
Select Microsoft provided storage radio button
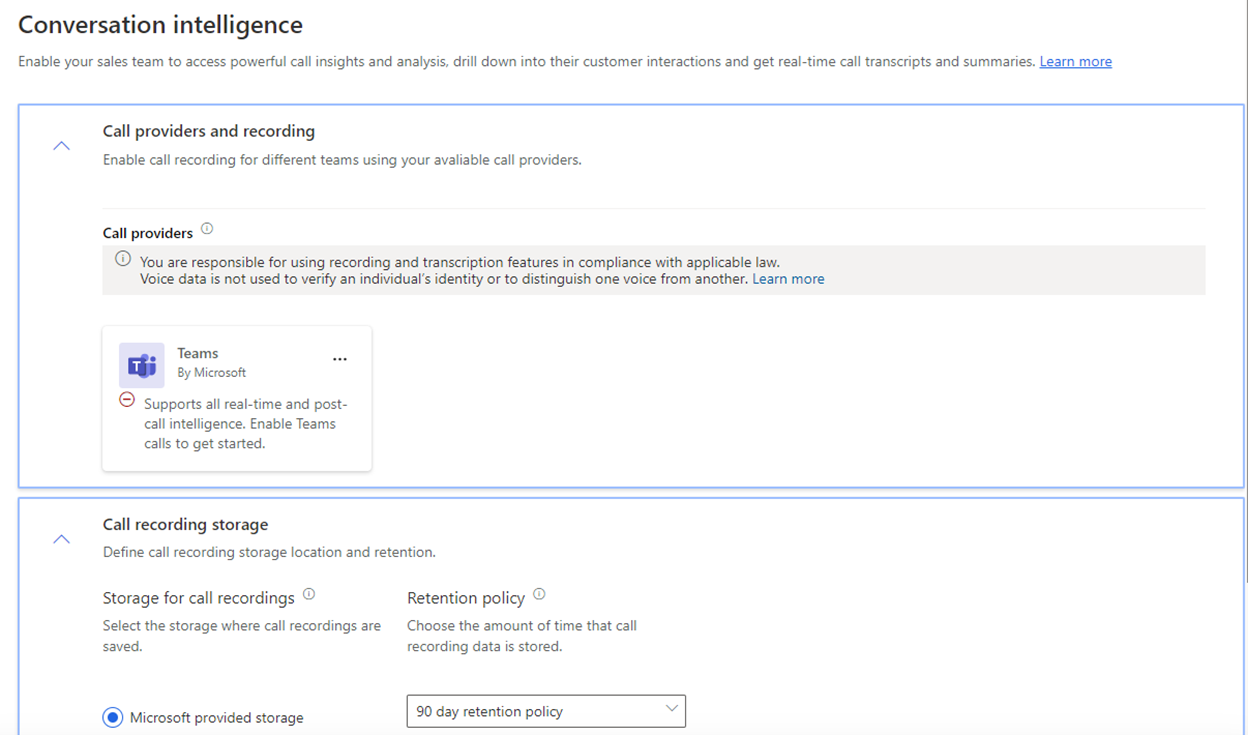click(x=113, y=718)
